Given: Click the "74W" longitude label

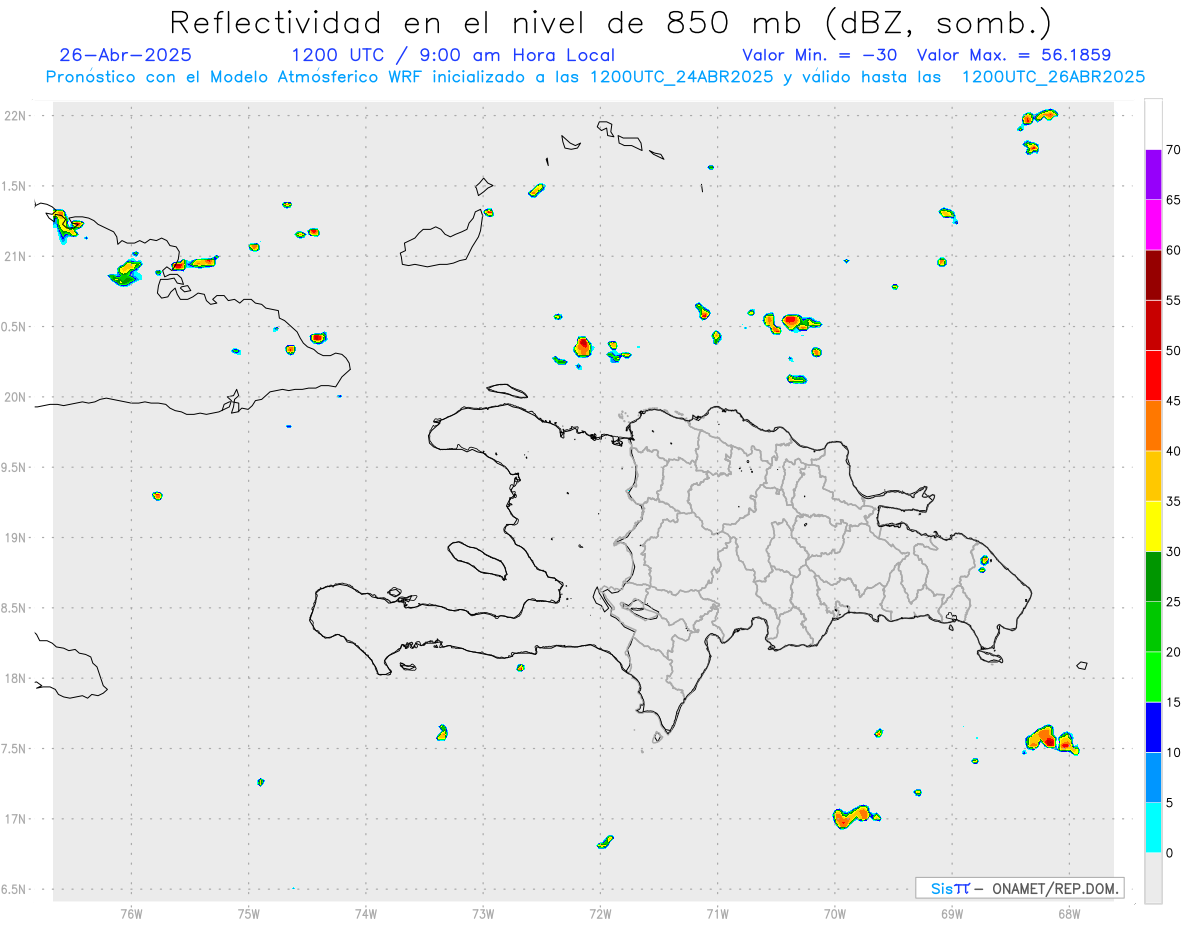Looking at the screenshot, I should pyautogui.click(x=366, y=912).
